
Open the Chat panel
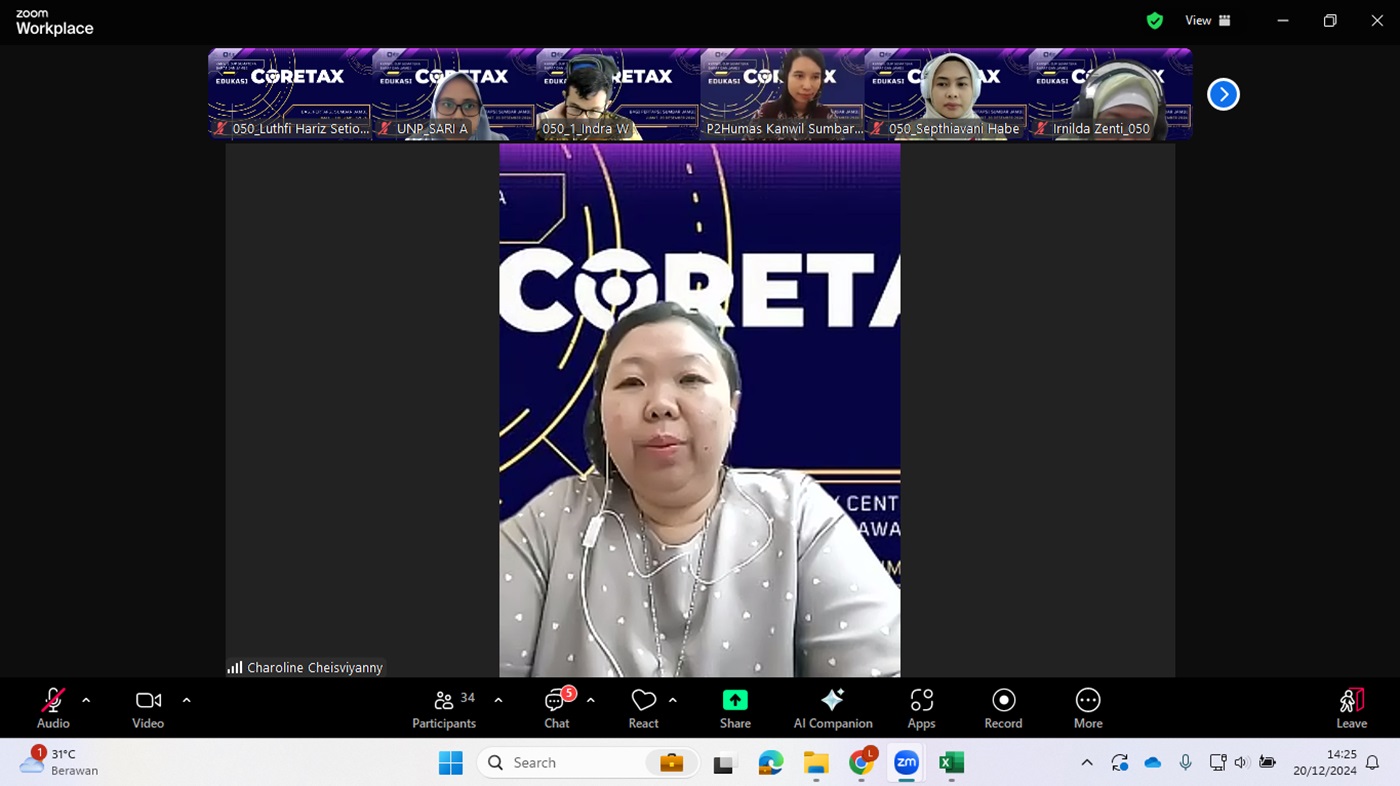click(556, 708)
